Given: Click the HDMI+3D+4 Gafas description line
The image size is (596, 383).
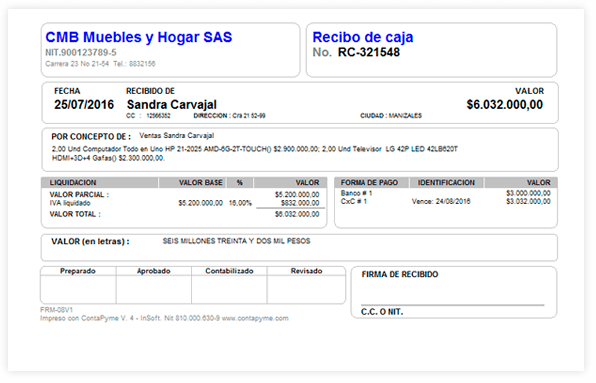Looking at the screenshot, I should (x=108, y=158).
